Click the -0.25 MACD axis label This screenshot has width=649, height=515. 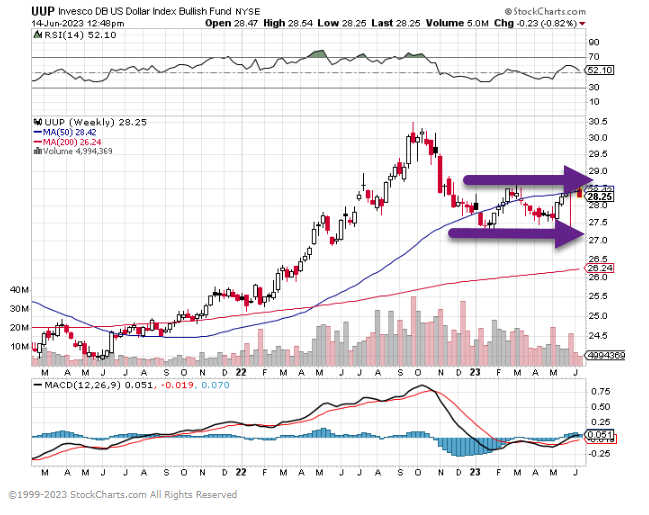599,454
